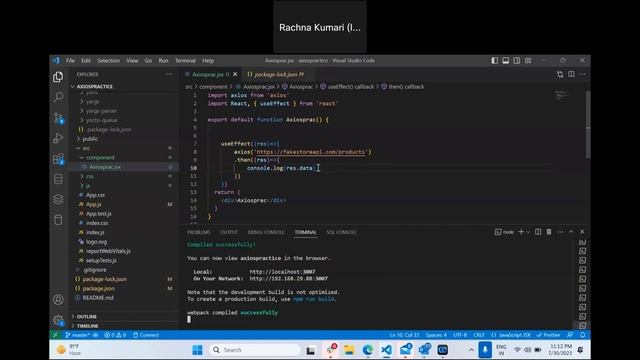Change the Spaces: 4 indentation setting

tap(436, 335)
